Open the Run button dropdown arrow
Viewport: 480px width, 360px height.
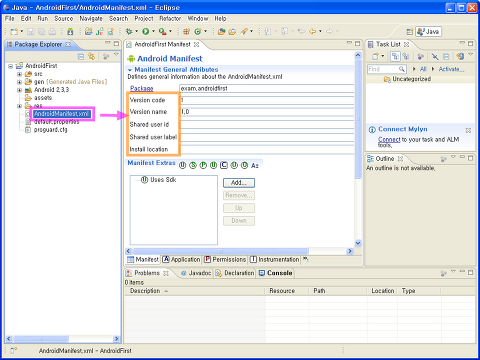click(154, 32)
